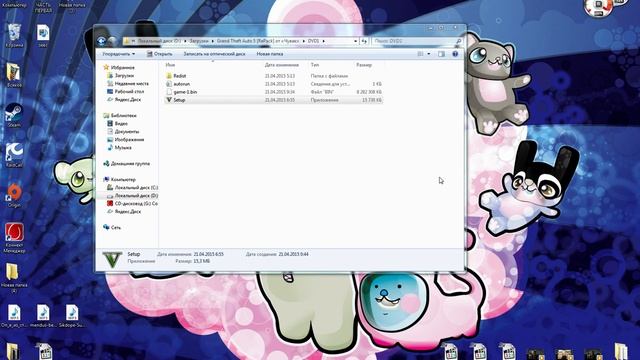Viewport: 640px width, 360px height.
Task: Open Яндекс.Диск under Favorites
Action: (x=124, y=100)
